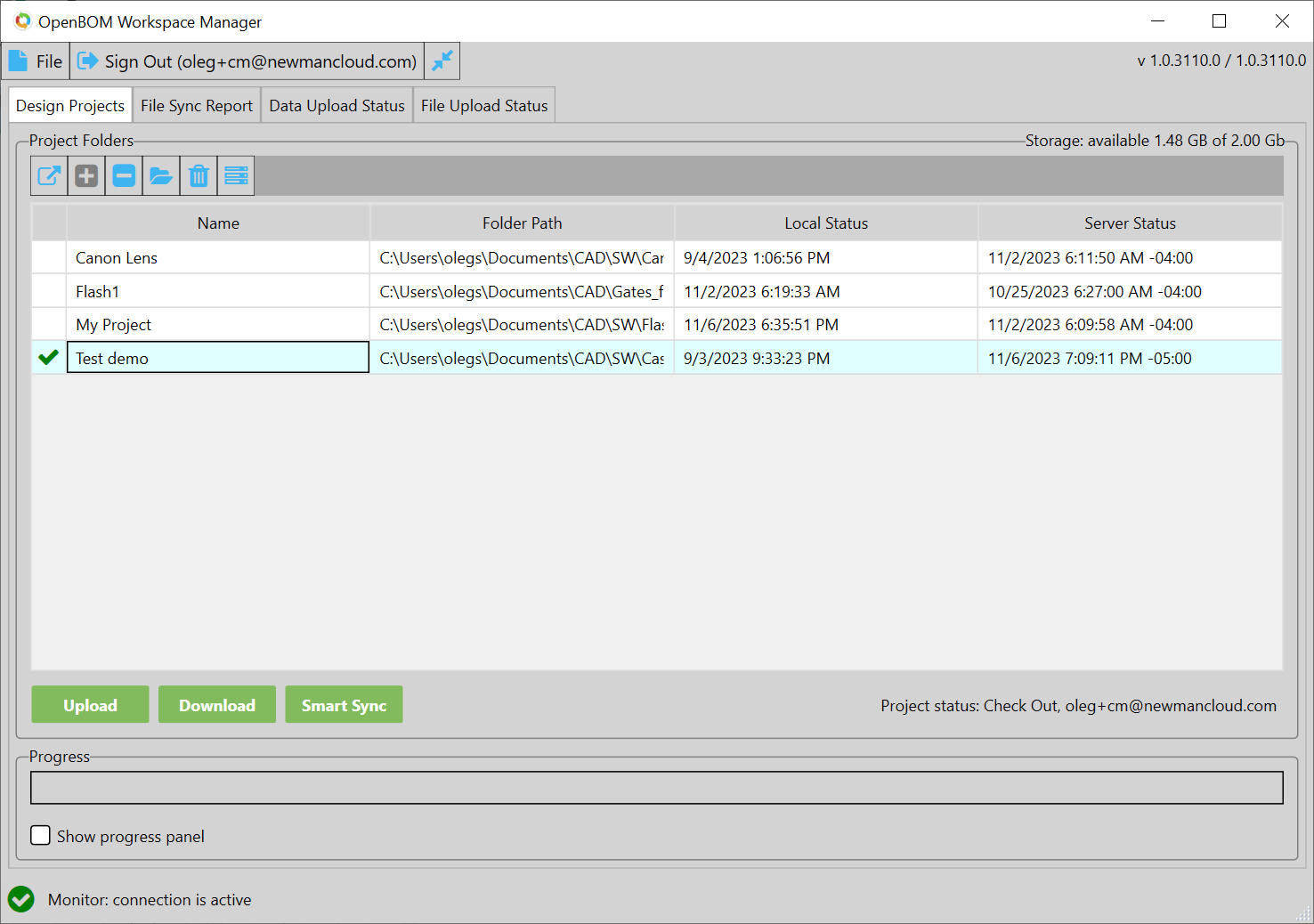Screen dimensions: 1314x924
Task: Switch to the File Sync Report tab
Action: click(x=197, y=106)
